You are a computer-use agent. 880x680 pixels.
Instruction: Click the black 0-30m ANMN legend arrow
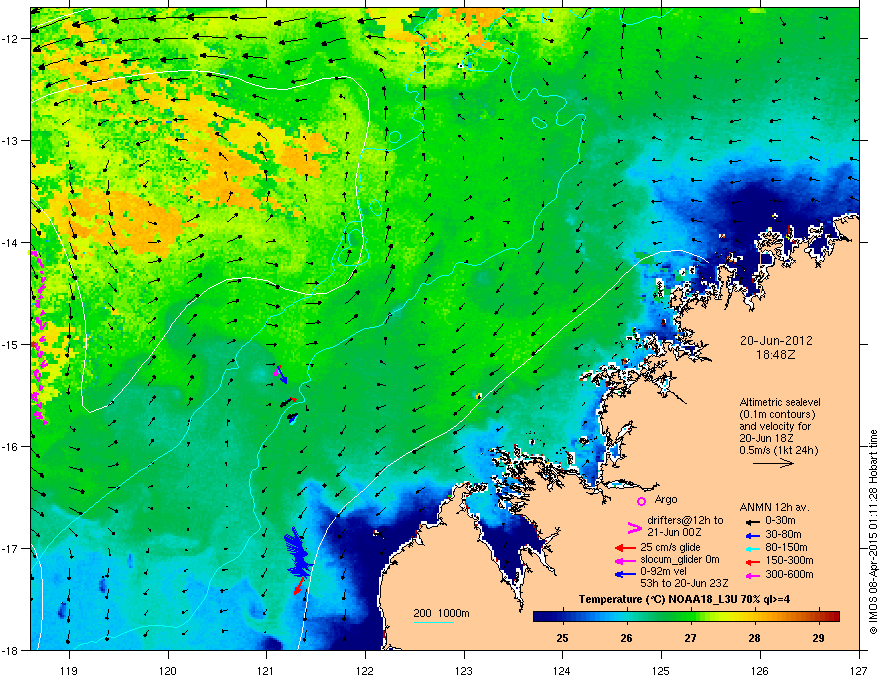(x=751, y=521)
